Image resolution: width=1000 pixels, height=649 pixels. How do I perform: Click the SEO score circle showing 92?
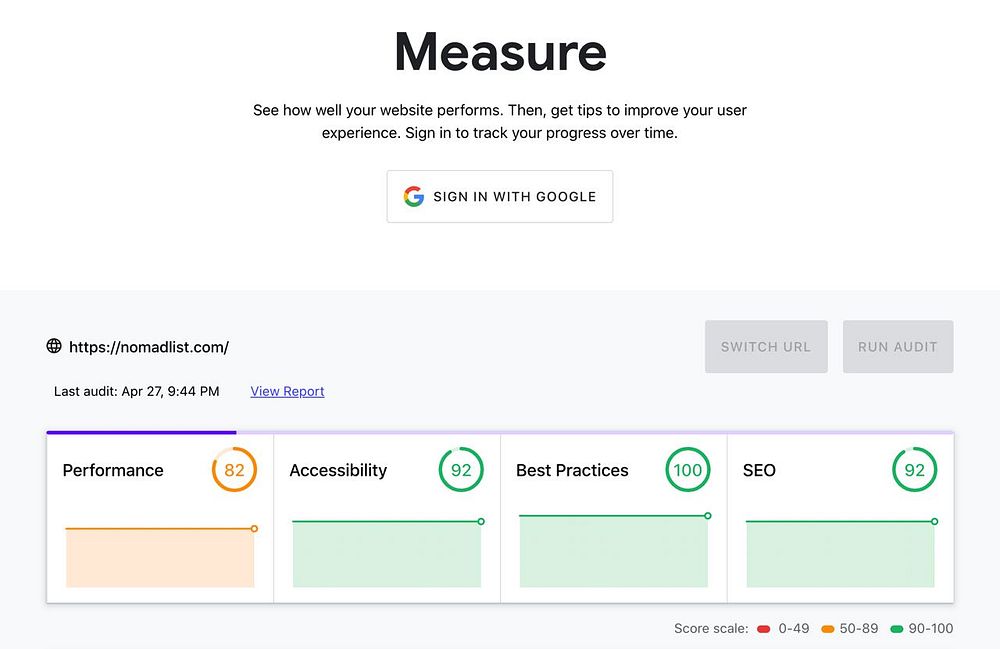point(914,470)
